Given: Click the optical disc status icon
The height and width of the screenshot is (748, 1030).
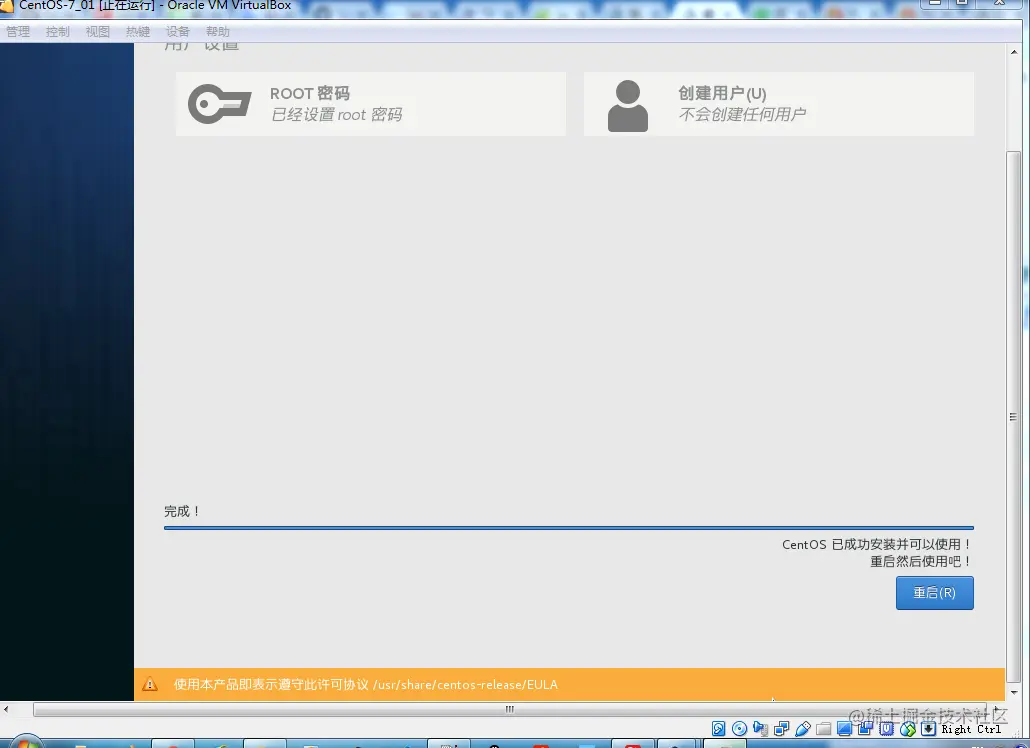Looking at the screenshot, I should [x=739, y=728].
